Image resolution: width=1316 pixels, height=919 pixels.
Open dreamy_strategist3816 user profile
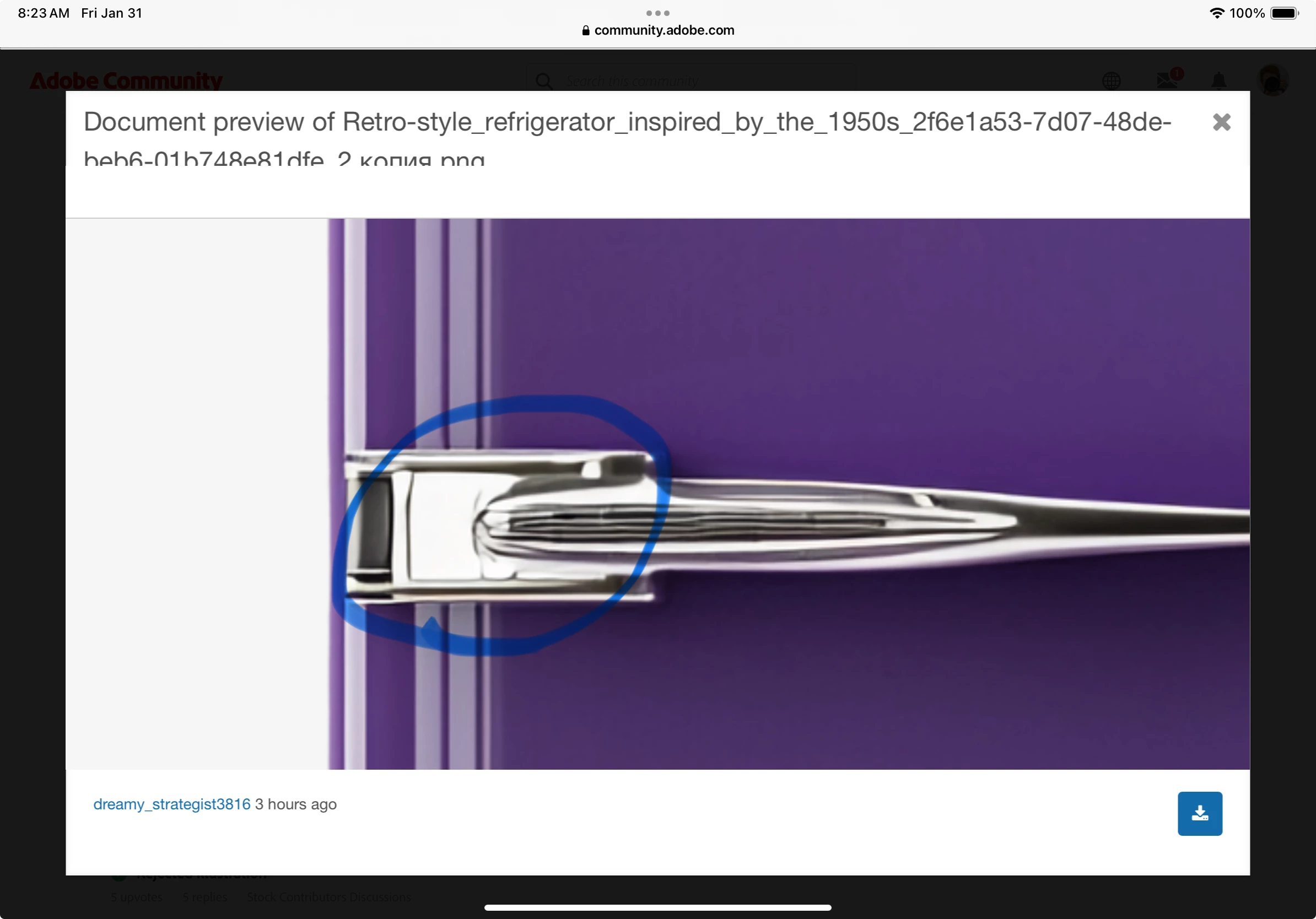pyautogui.click(x=171, y=804)
